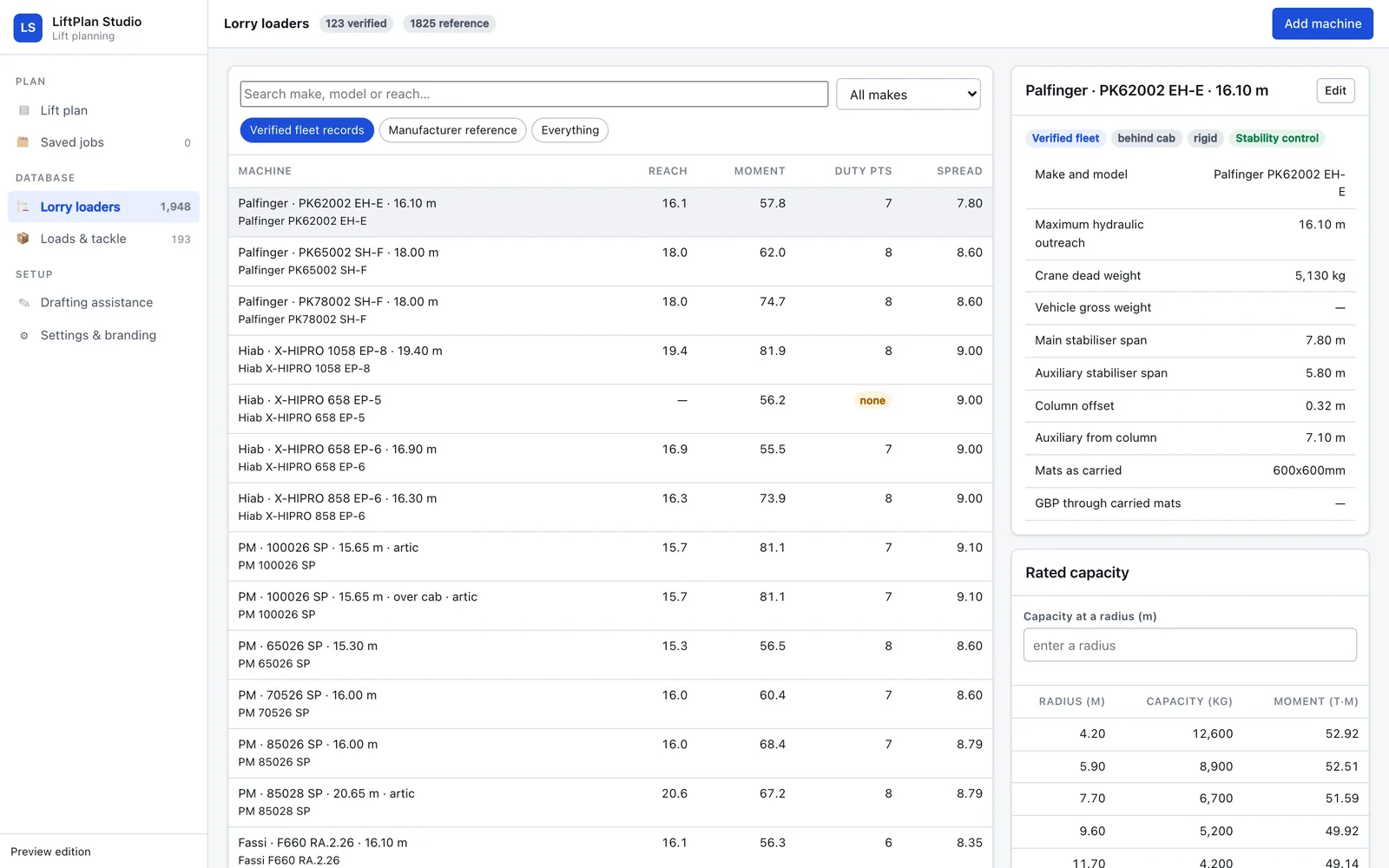The width and height of the screenshot is (1389, 868).
Task: Select the Palfinger PK65002 SH-F 18.00 m row
Action: [x=610, y=261]
